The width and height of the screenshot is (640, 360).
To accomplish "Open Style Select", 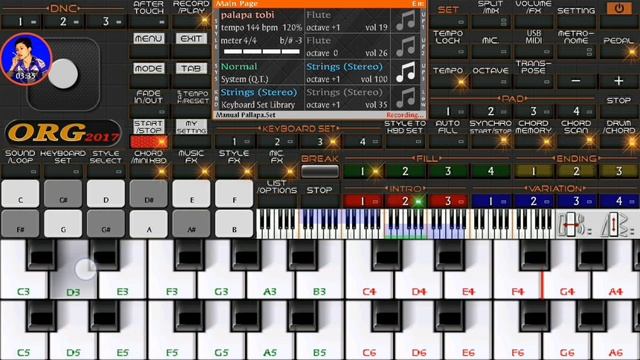I will pyautogui.click(x=106, y=171).
